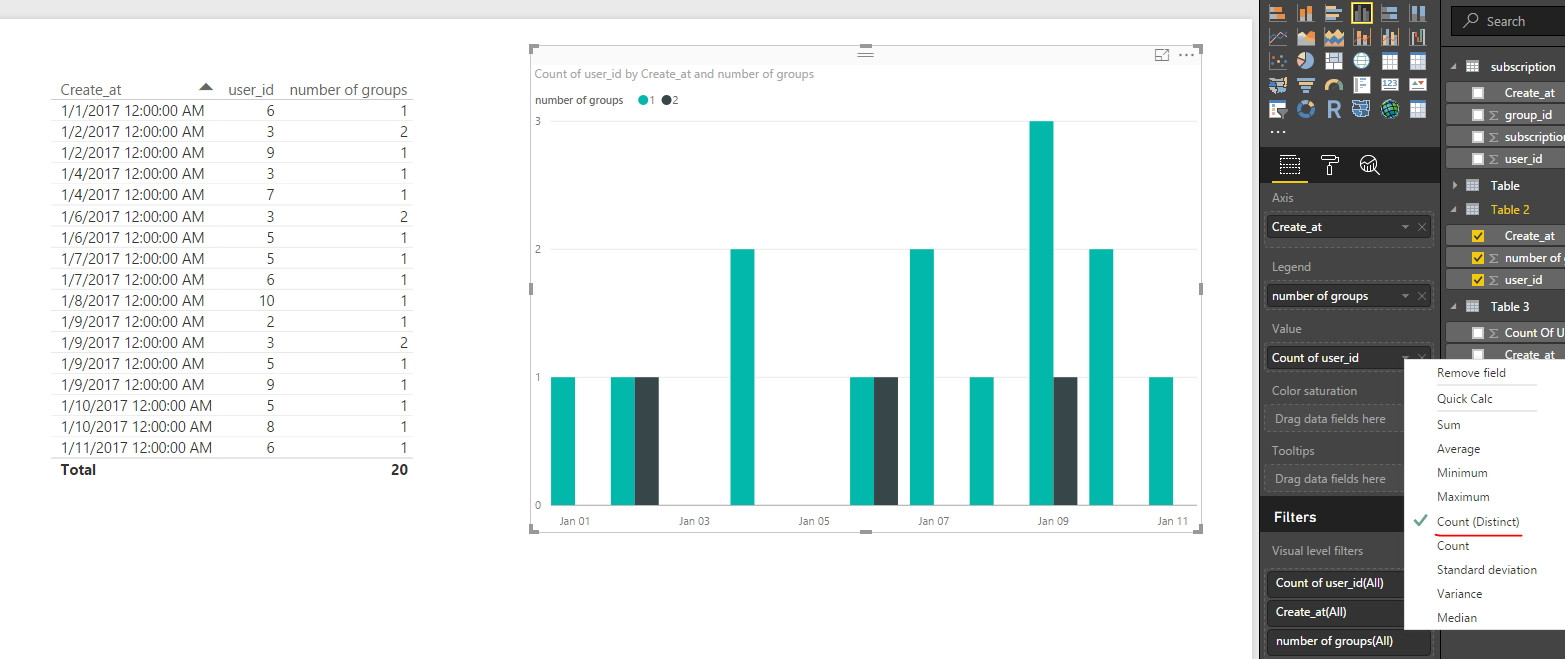Select Sum aggregation
Image resolution: width=1565 pixels, height=659 pixels.
click(1448, 425)
